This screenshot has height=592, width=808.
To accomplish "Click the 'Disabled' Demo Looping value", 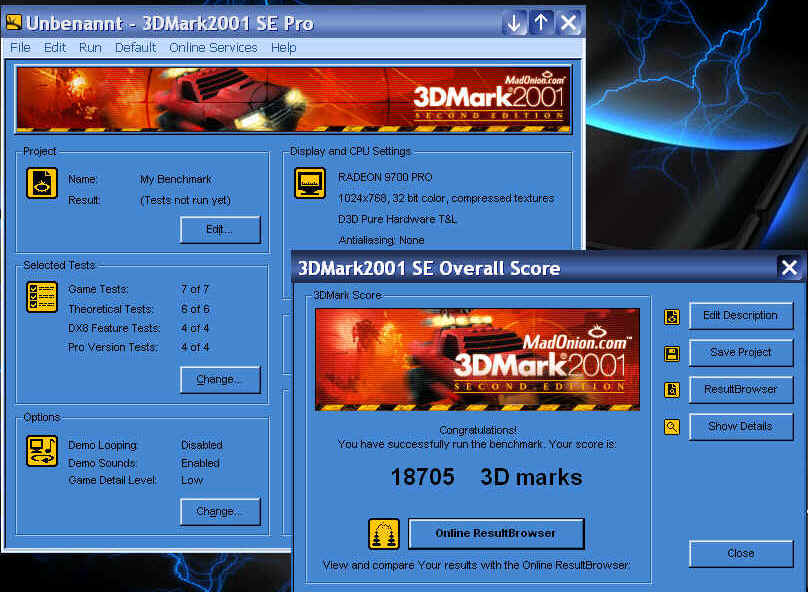I will [201, 445].
